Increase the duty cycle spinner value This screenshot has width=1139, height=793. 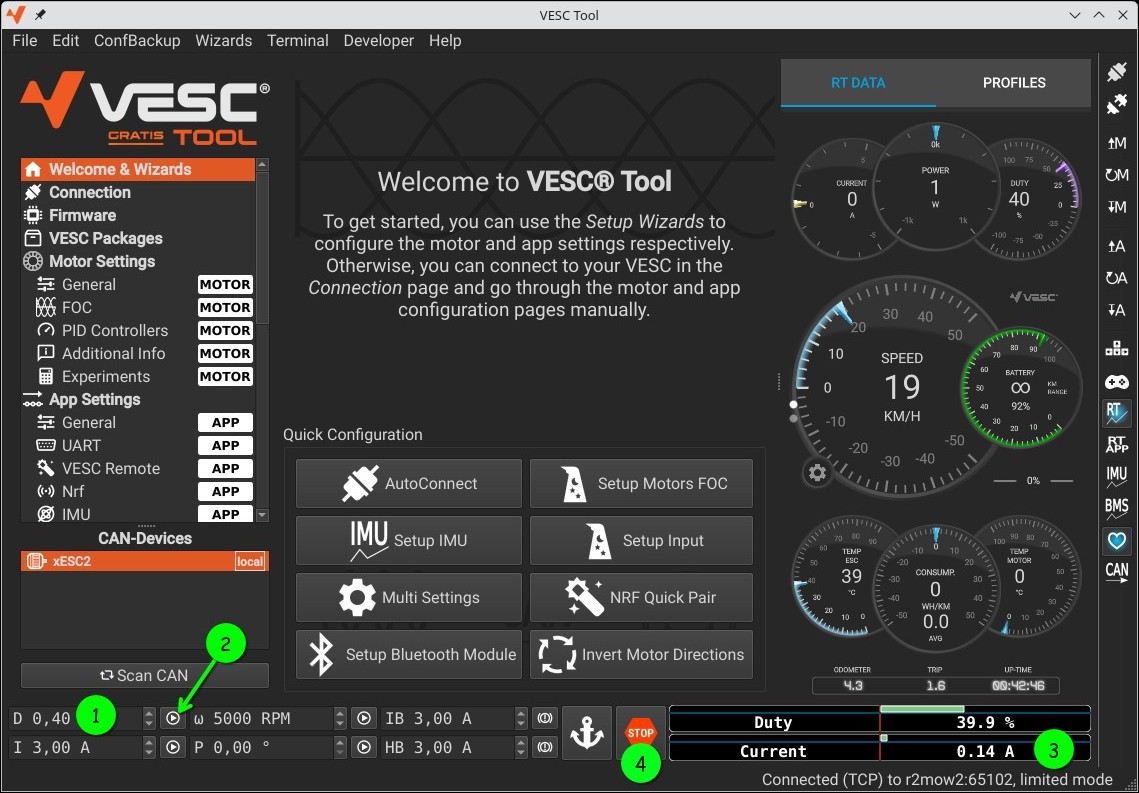pyautogui.click(x=149, y=713)
